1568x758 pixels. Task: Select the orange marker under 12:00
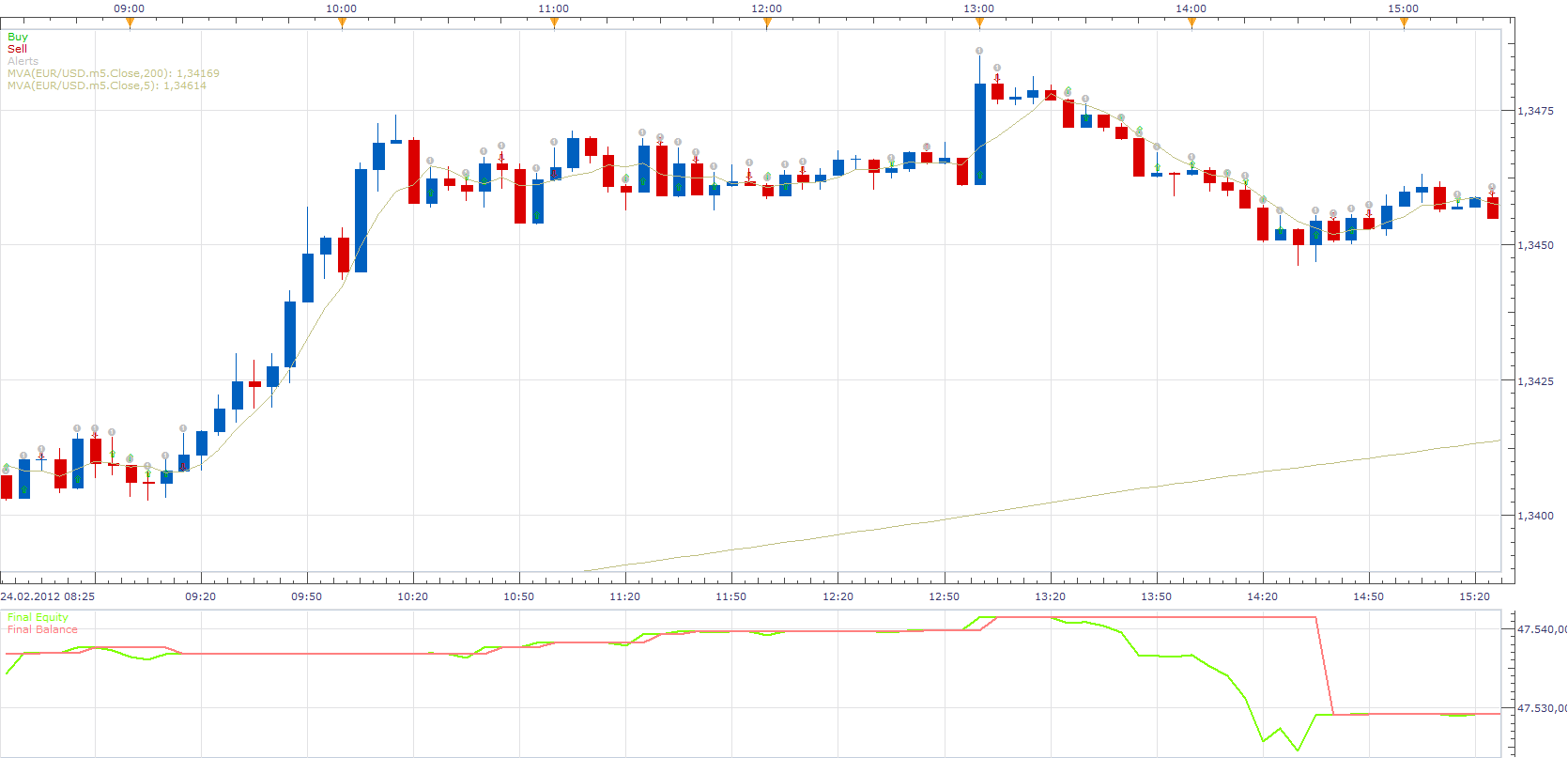(767, 24)
